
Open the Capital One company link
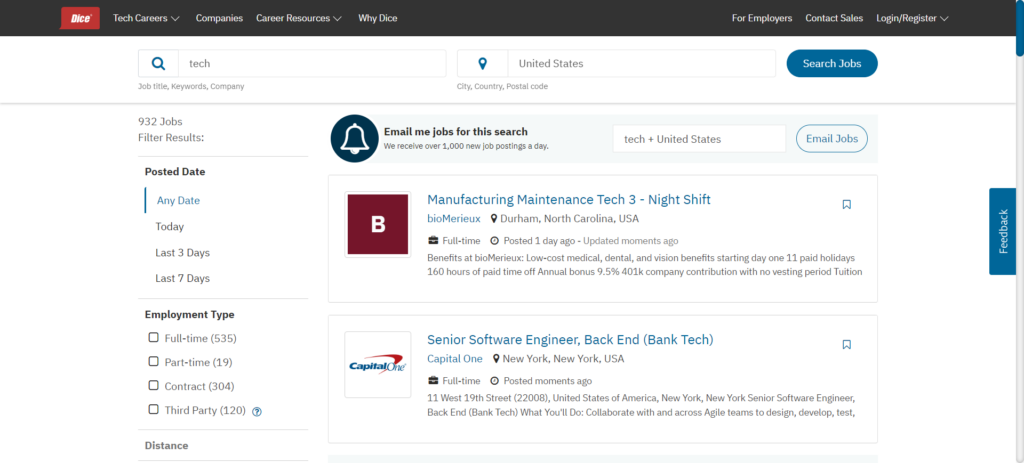[x=455, y=359]
